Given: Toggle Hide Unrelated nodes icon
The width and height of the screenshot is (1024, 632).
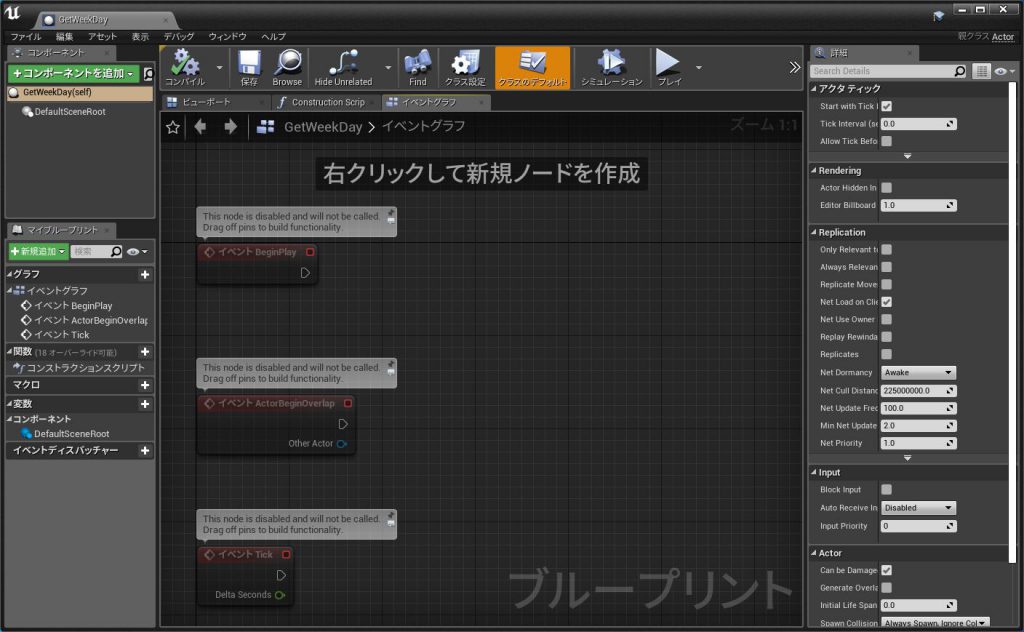Looking at the screenshot, I should (x=343, y=67).
